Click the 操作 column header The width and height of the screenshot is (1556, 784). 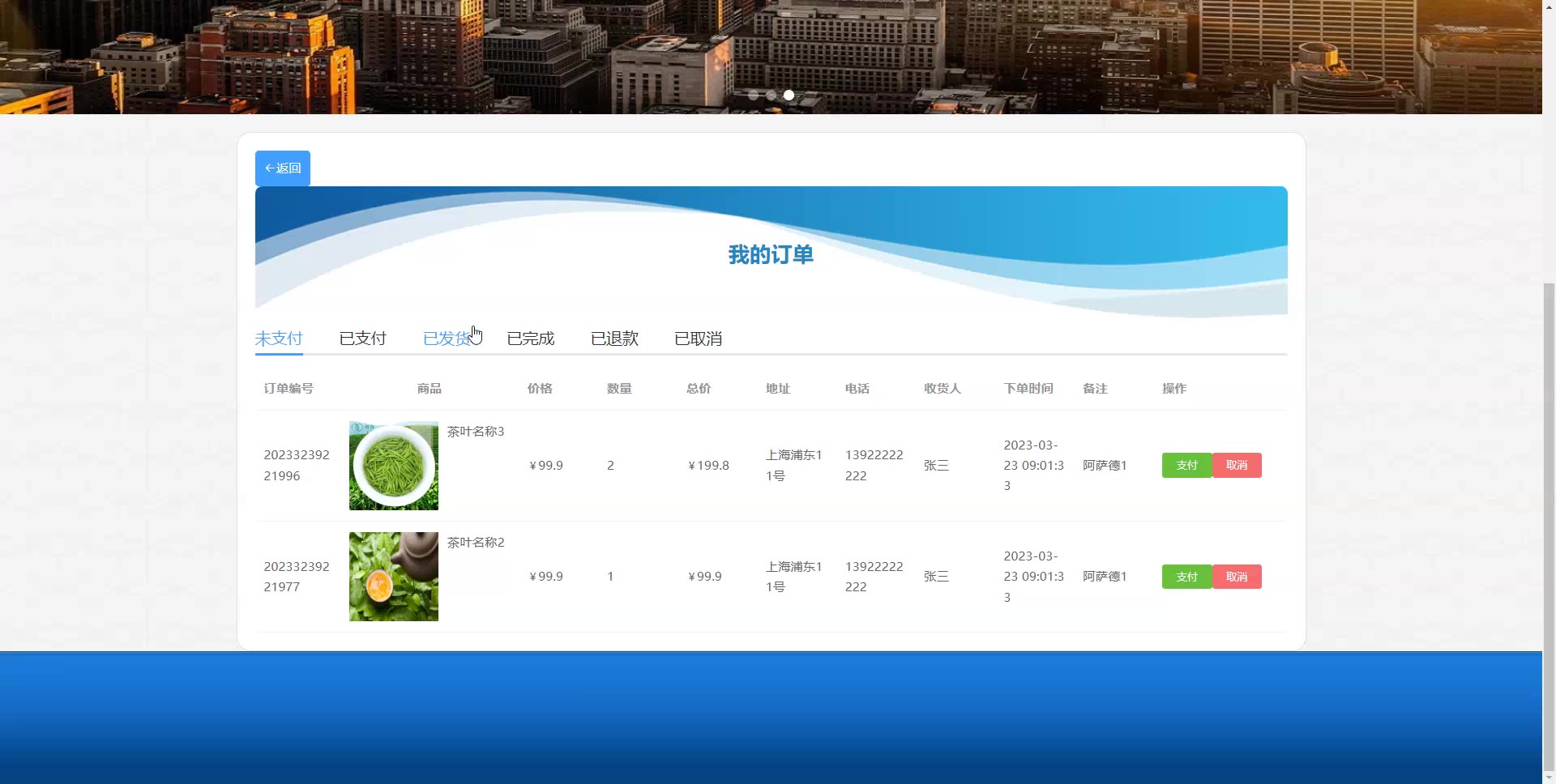coord(1174,389)
